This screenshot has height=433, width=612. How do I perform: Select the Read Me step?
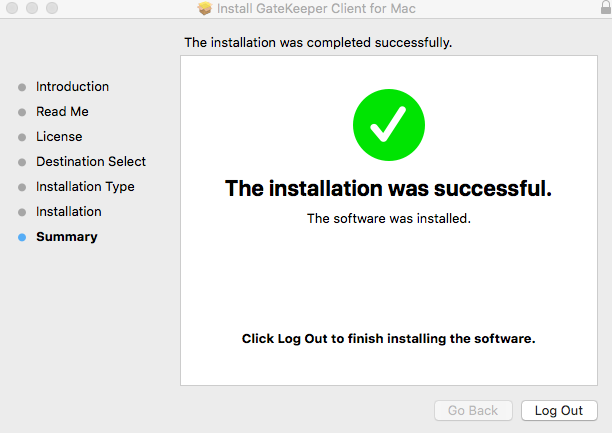[62, 112]
